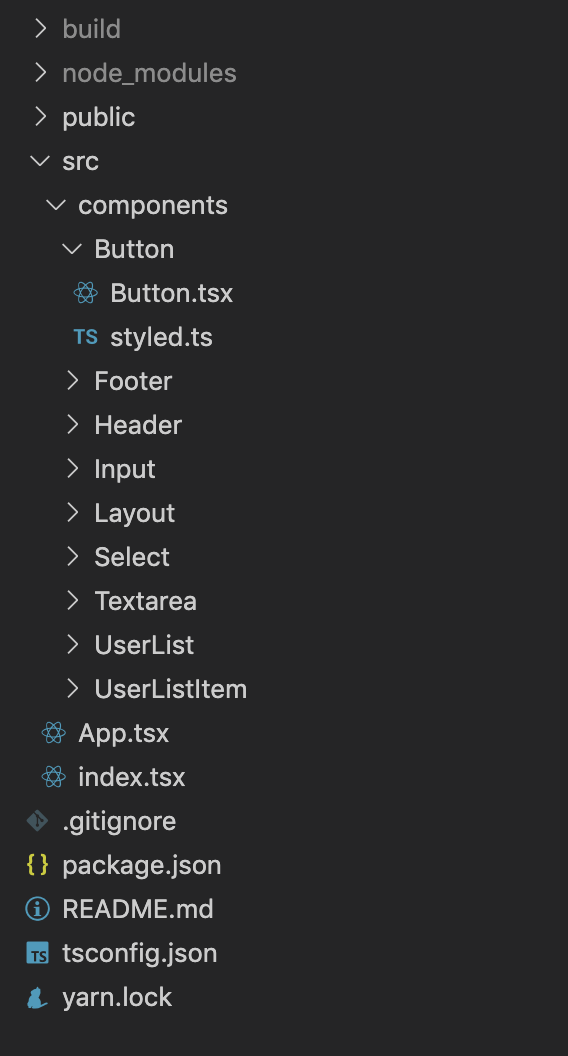This screenshot has height=1056, width=568.
Task: Expand the Textarea folder chevron
Action: 73,601
